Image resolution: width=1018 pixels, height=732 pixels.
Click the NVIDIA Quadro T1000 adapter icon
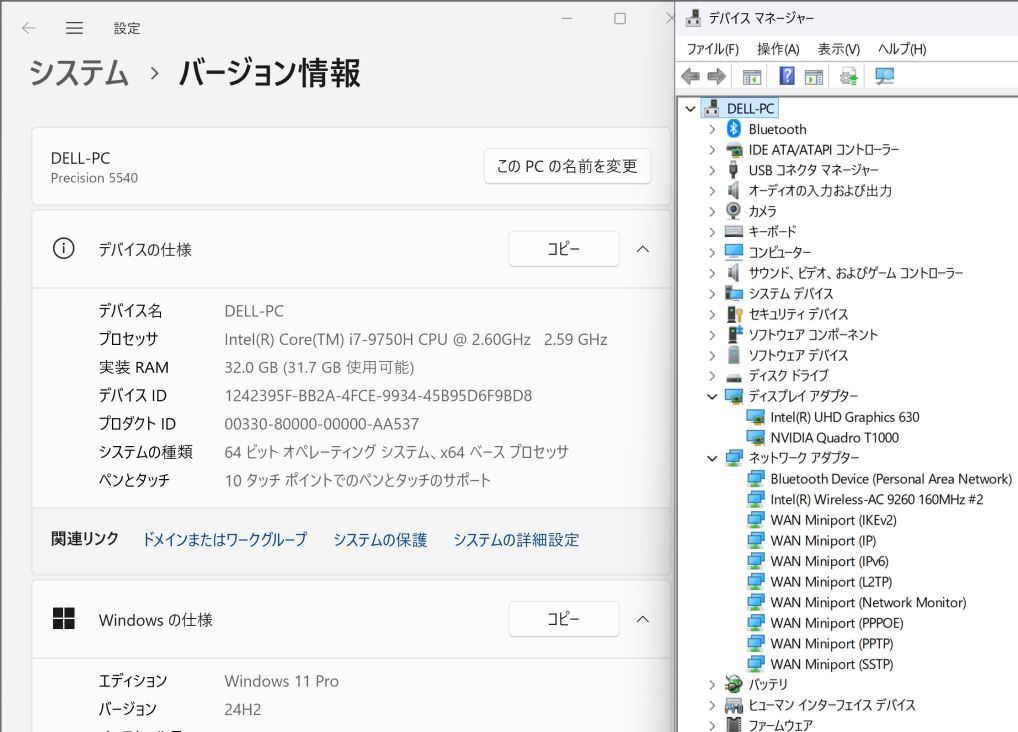(756, 437)
